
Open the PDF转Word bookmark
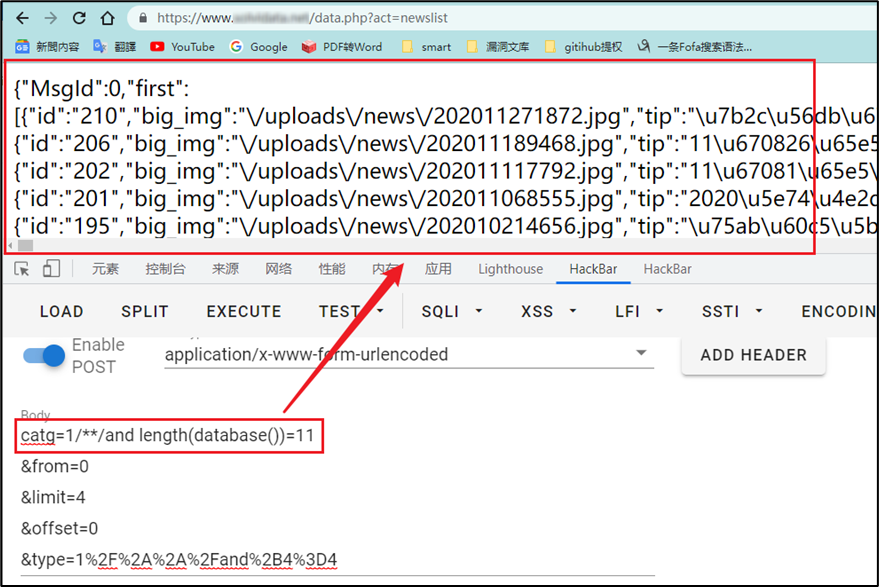click(342, 47)
